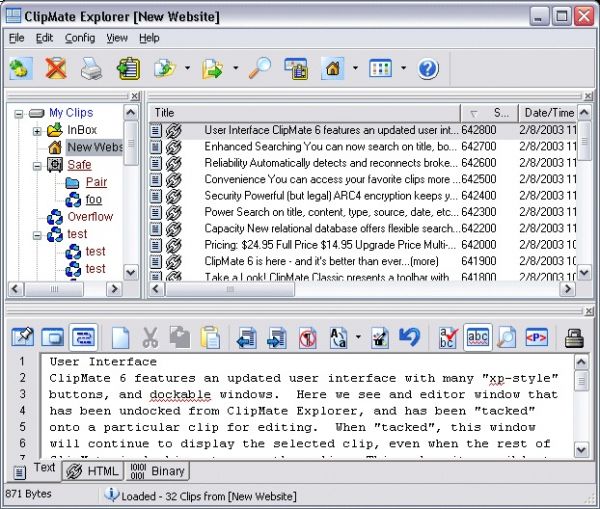The height and width of the screenshot is (509, 600).
Task: Toggle the <P> paragraph marks button
Action: tap(537, 337)
